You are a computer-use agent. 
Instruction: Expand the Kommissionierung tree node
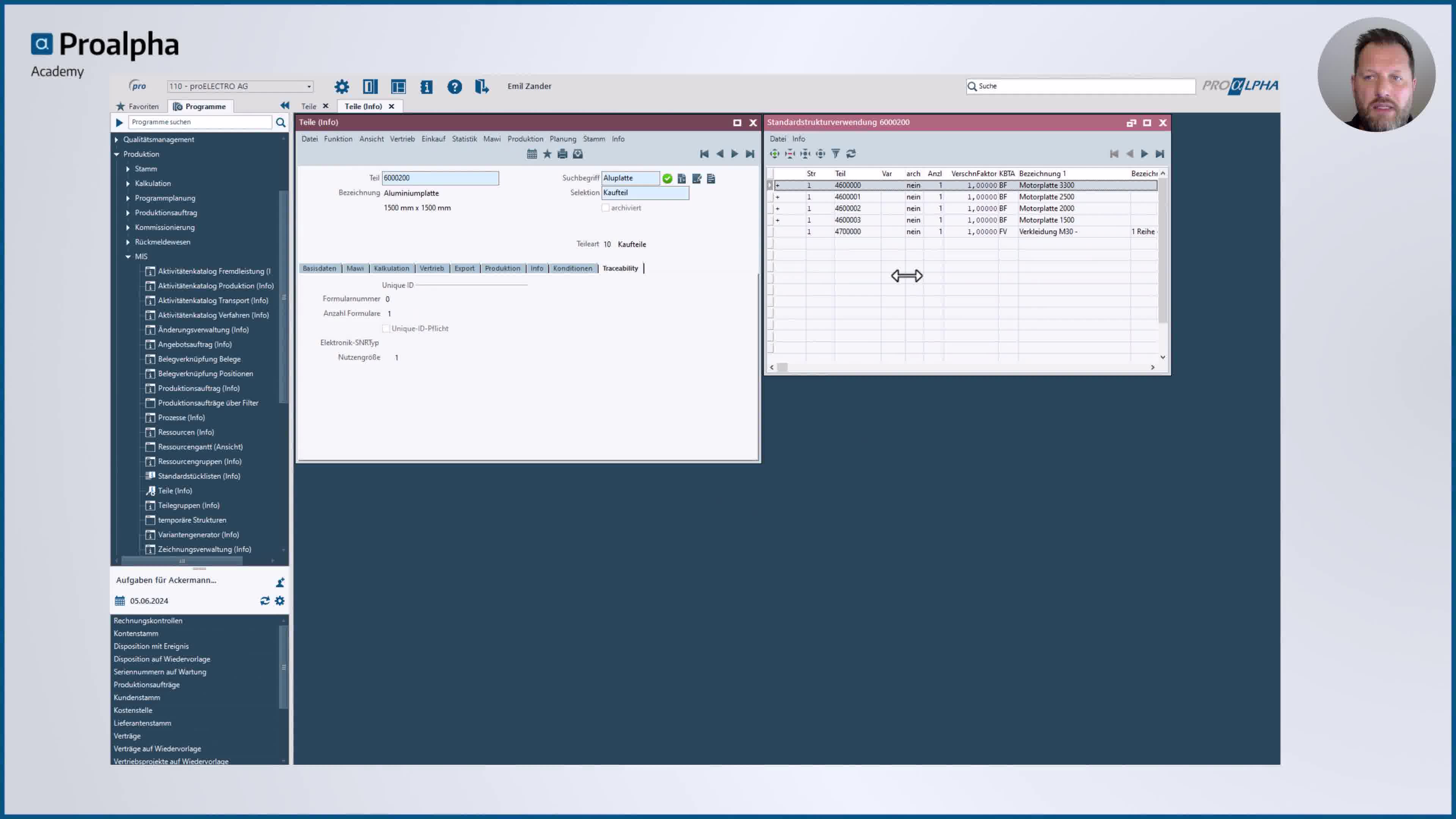[x=128, y=227]
